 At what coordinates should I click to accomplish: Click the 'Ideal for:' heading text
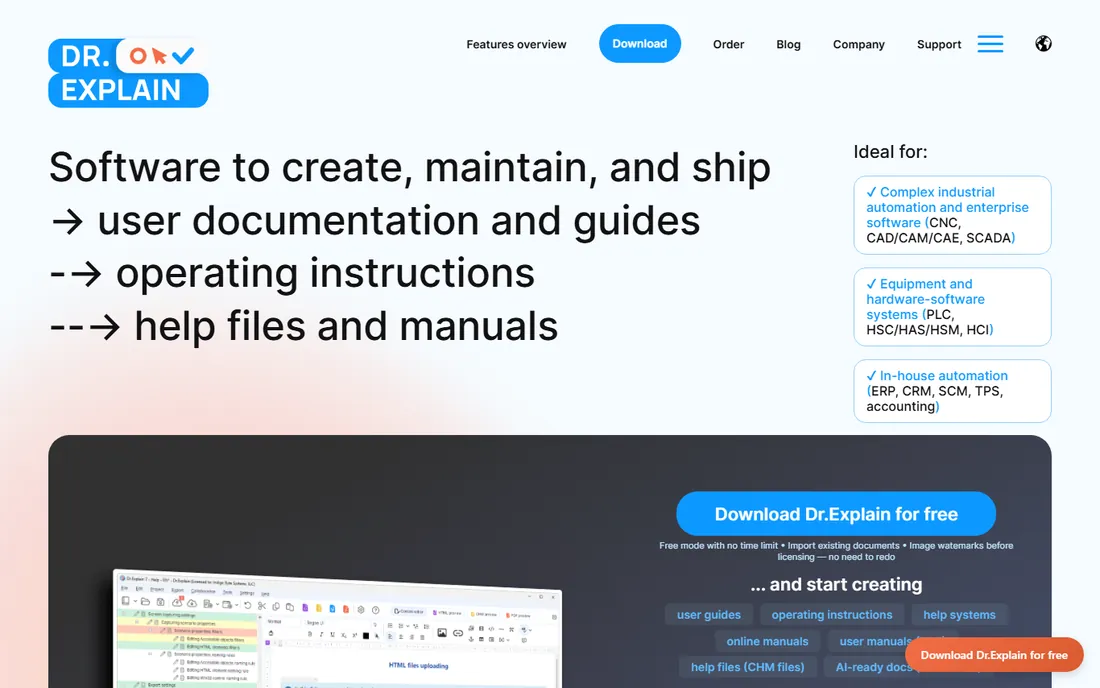[890, 152]
